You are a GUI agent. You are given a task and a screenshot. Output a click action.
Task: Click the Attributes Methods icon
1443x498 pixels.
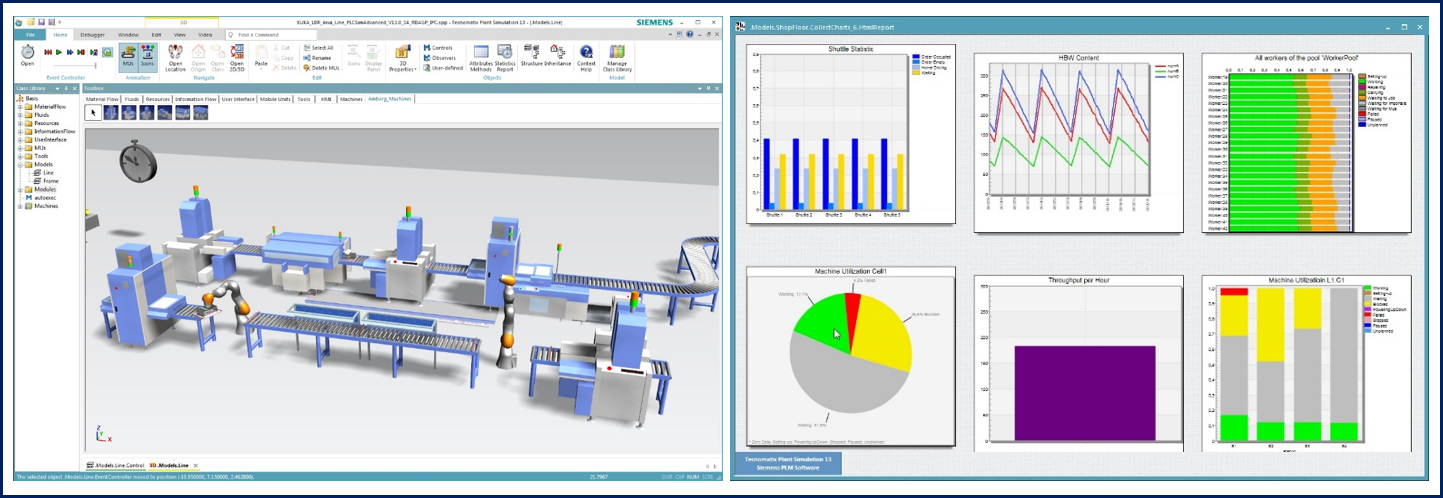[x=481, y=55]
